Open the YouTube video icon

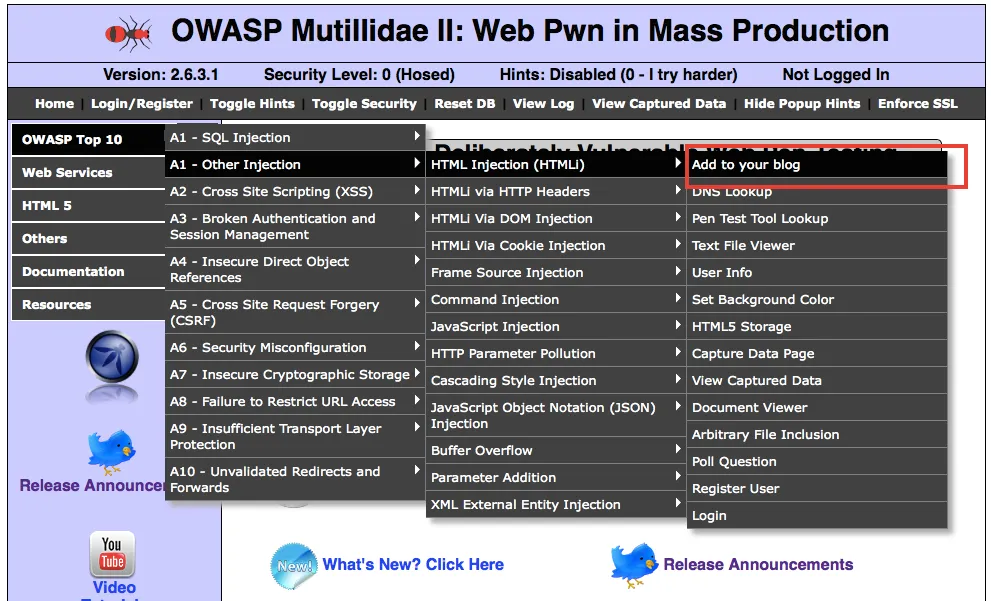click(112, 554)
